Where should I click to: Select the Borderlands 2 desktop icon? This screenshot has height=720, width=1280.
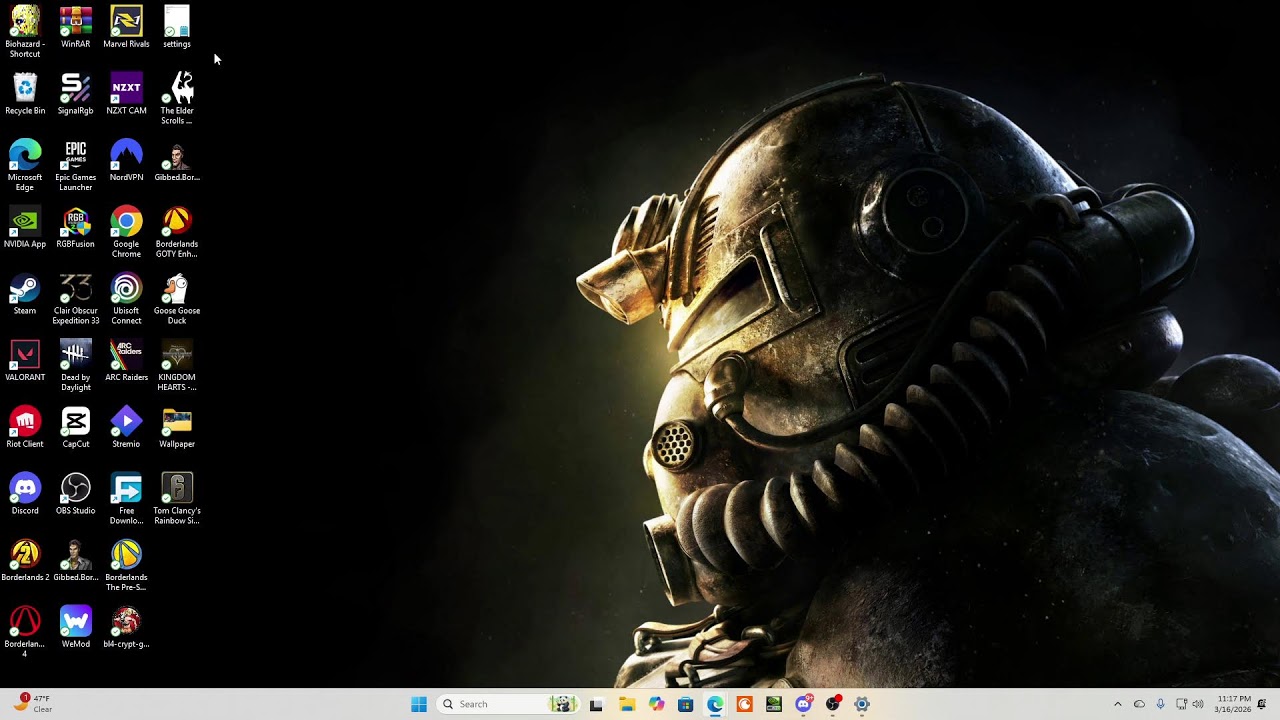25,561
